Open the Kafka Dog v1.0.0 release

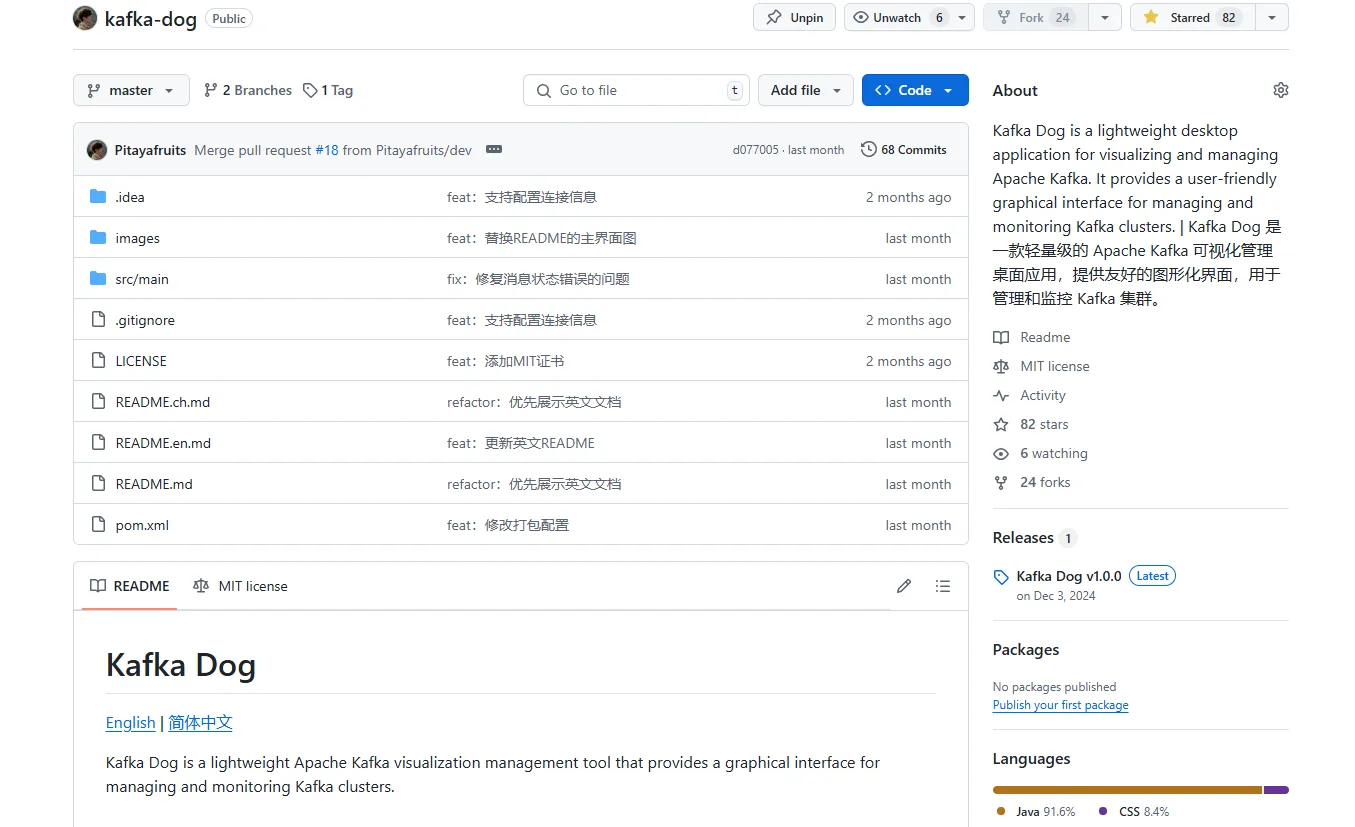[1069, 576]
